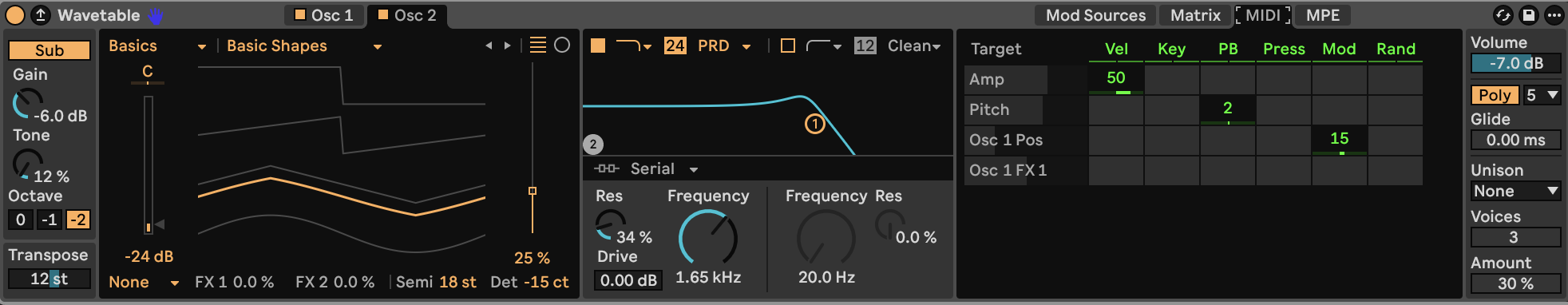Open the MPE tab
Viewport: 1568px width, 305px height.
pos(1323,15)
